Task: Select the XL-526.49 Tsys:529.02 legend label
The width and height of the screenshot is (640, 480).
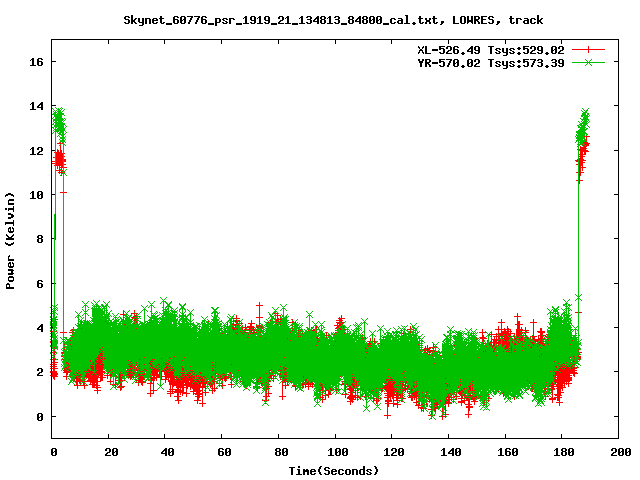Action: click(491, 50)
